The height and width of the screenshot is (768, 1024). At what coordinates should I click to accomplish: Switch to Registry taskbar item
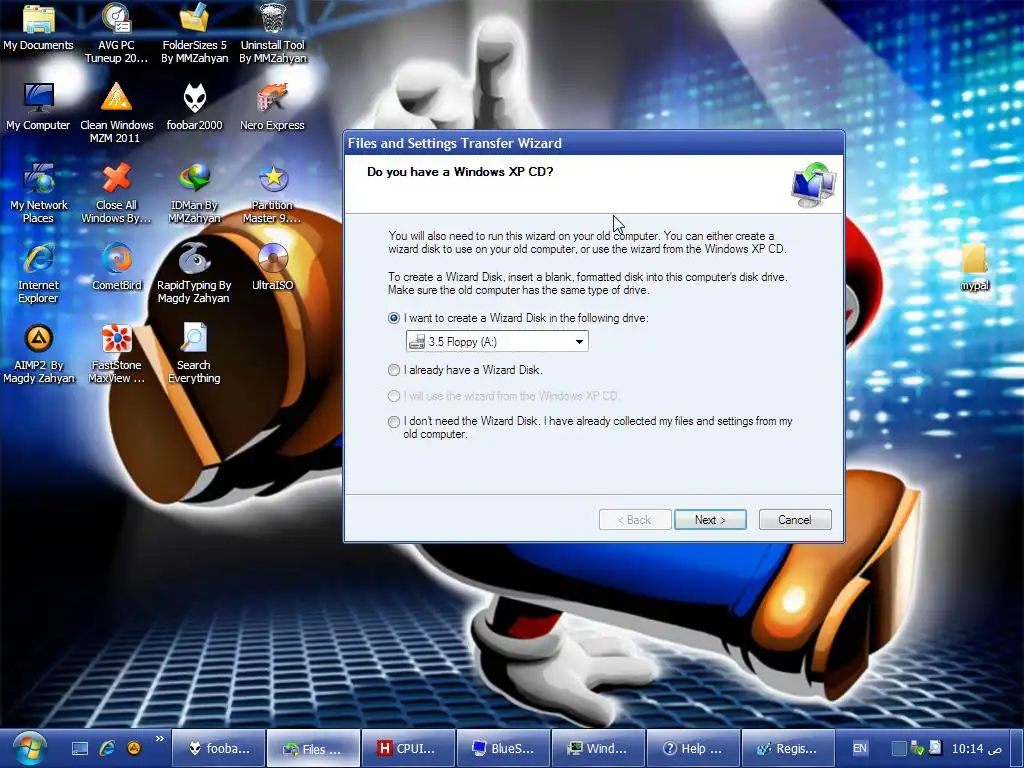click(788, 748)
